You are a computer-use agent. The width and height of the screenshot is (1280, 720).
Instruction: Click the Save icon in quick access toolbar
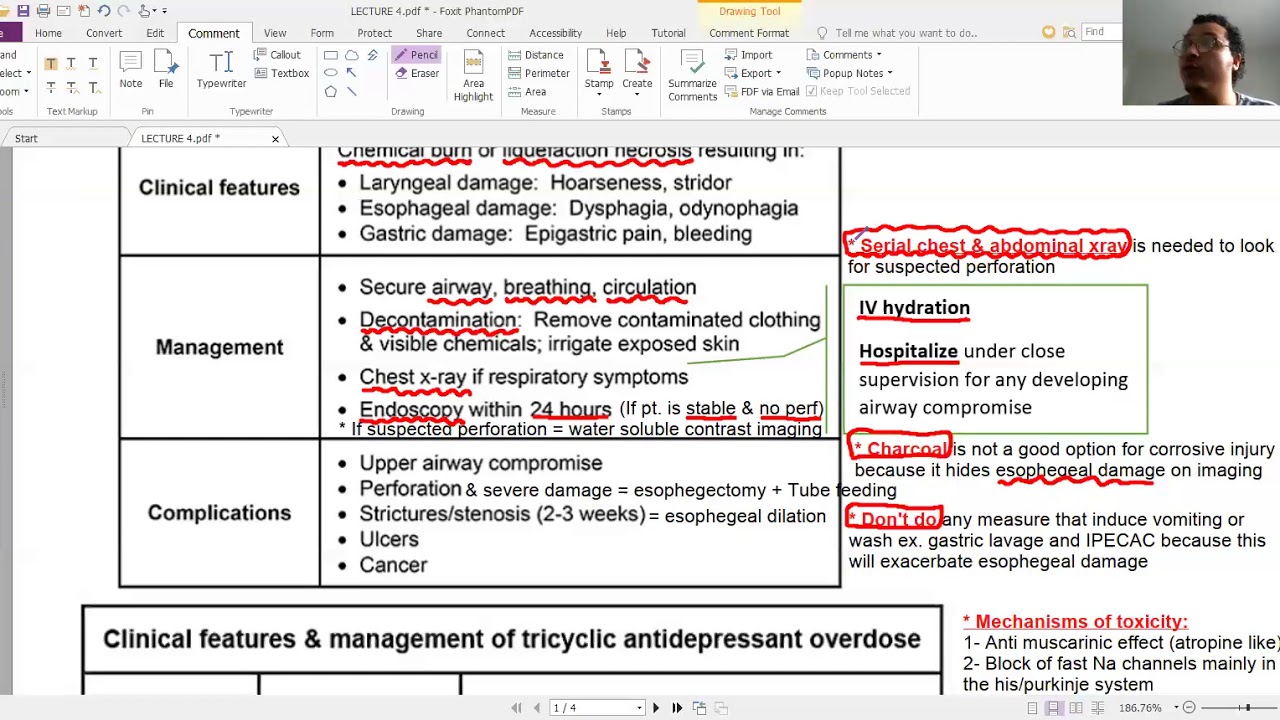coord(23,11)
